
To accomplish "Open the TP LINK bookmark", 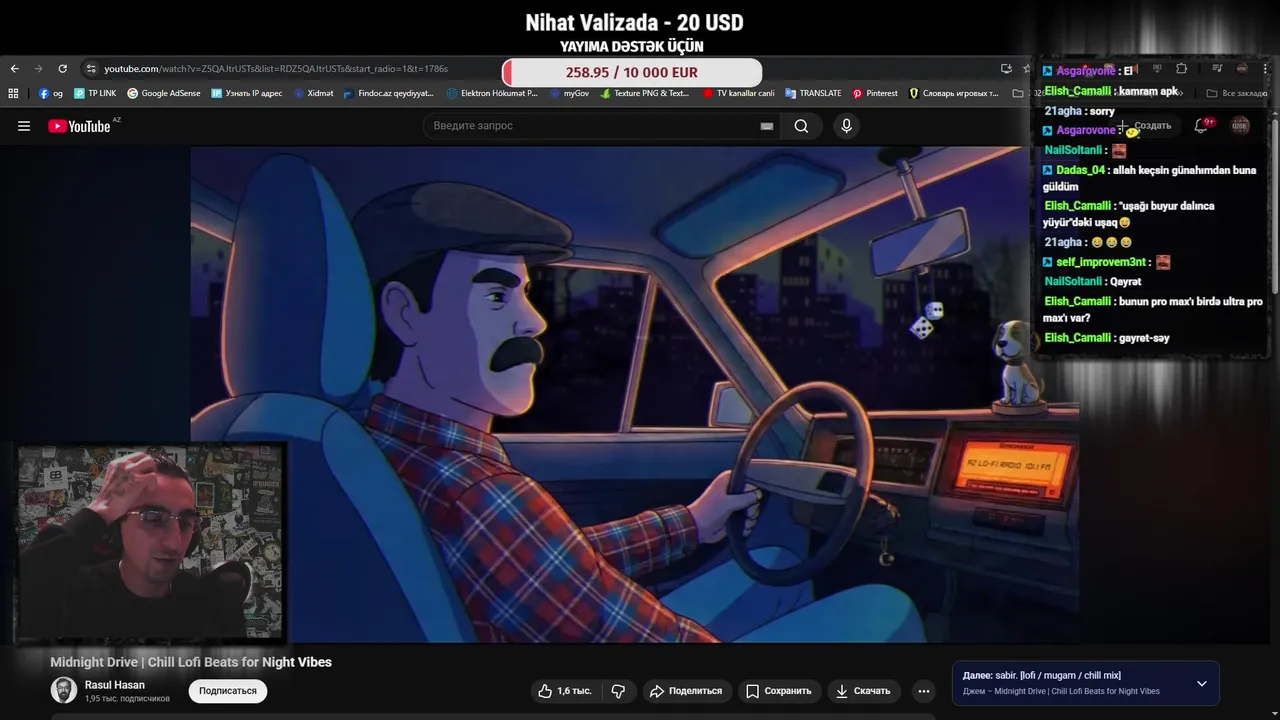I will pyautogui.click(x=95, y=93).
